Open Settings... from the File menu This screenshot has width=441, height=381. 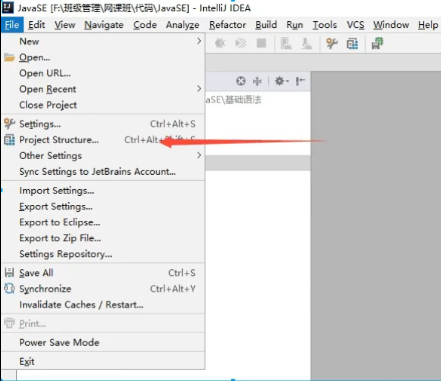click(x=103, y=124)
